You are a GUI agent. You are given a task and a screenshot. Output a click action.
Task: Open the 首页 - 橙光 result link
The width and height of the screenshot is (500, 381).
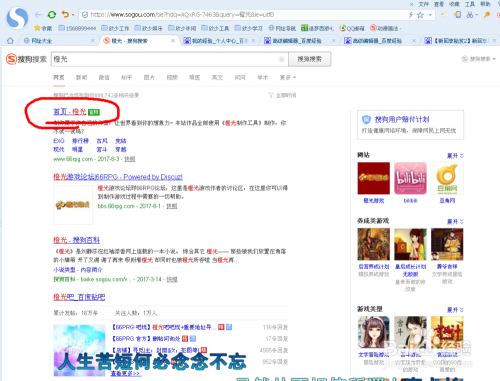coord(70,112)
